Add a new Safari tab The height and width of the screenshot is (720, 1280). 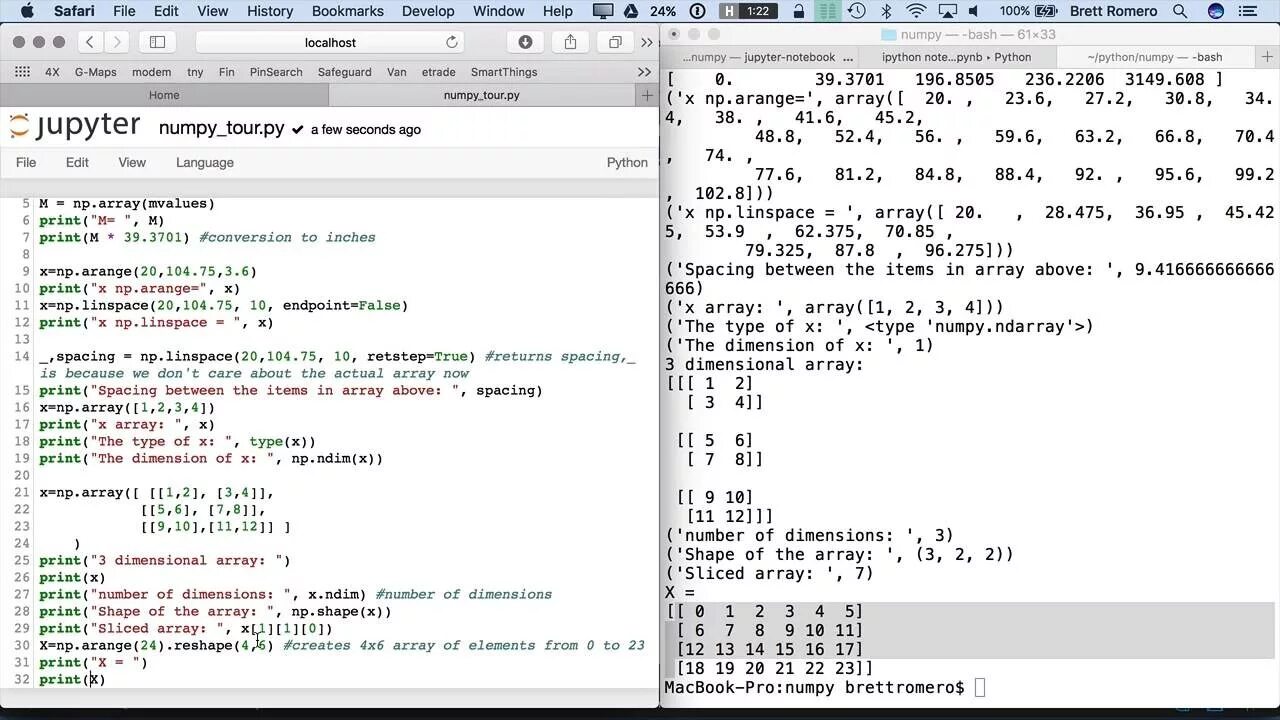click(x=647, y=95)
